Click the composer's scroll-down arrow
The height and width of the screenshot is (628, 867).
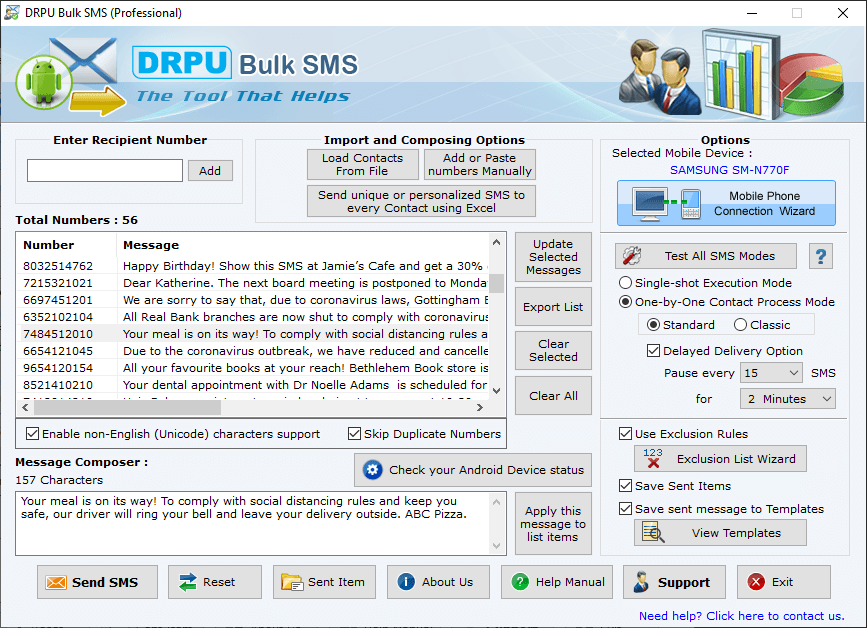[x=497, y=546]
